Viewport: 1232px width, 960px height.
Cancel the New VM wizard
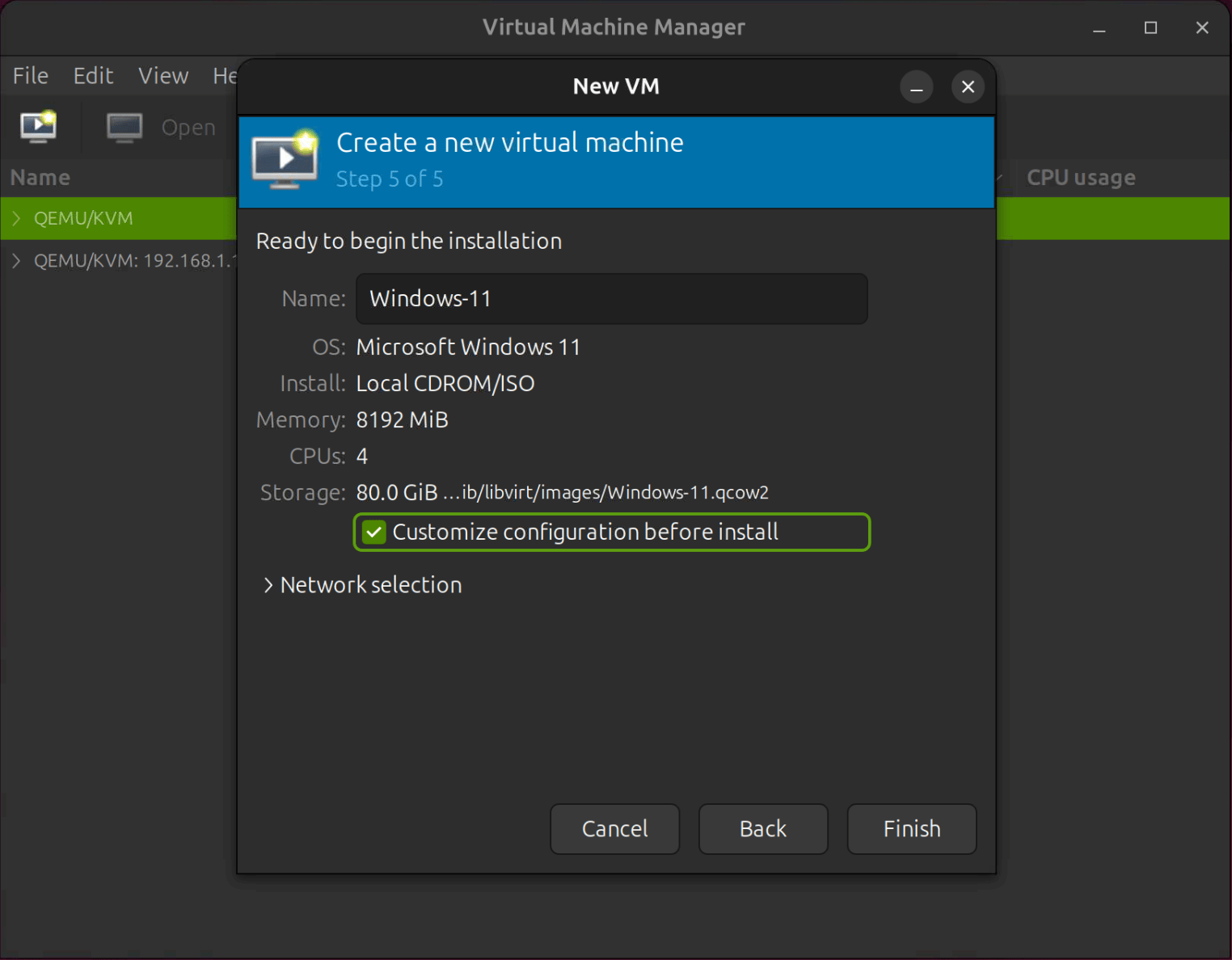[x=614, y=828]
